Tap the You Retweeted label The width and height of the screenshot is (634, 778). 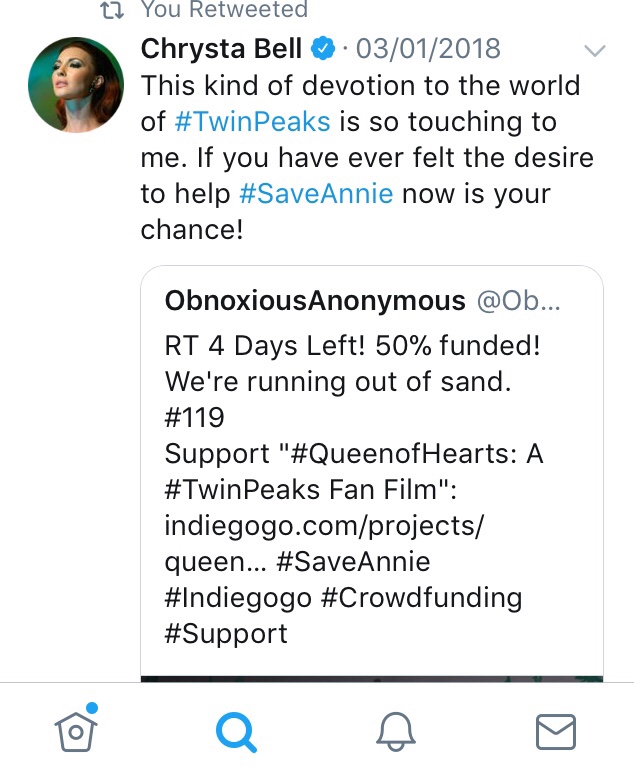click(x=224, y=10)
